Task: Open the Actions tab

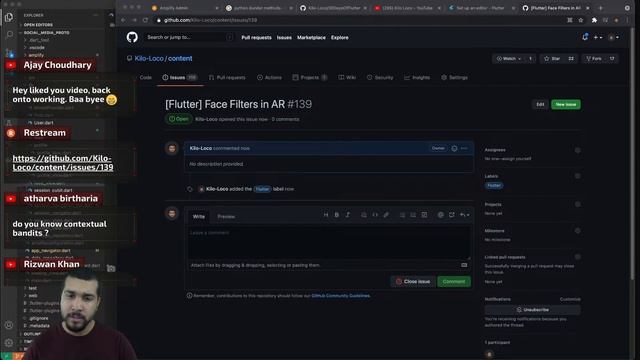Action: [269, 78]
